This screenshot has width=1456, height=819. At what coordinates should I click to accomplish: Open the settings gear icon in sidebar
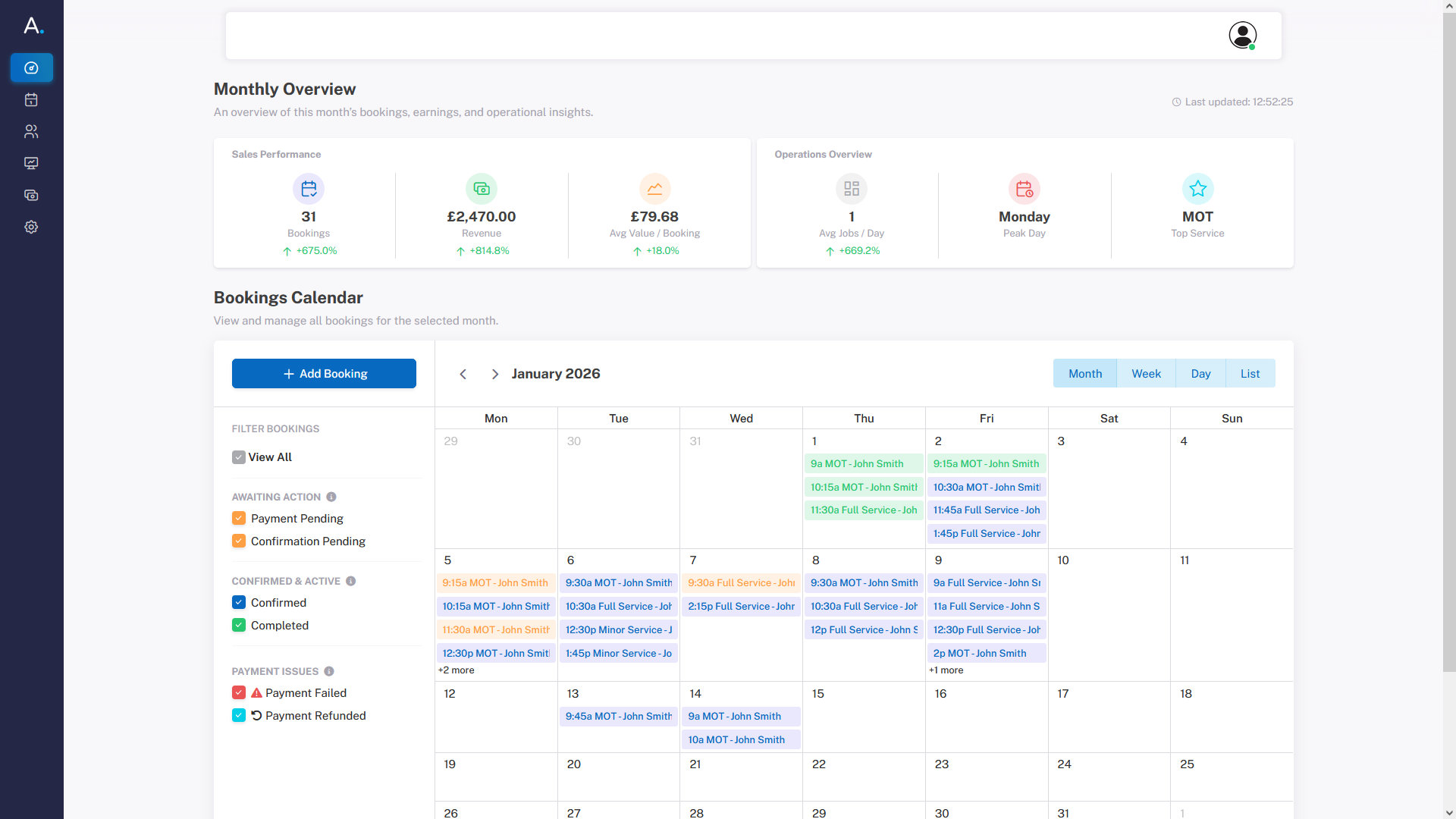point(31,227)
